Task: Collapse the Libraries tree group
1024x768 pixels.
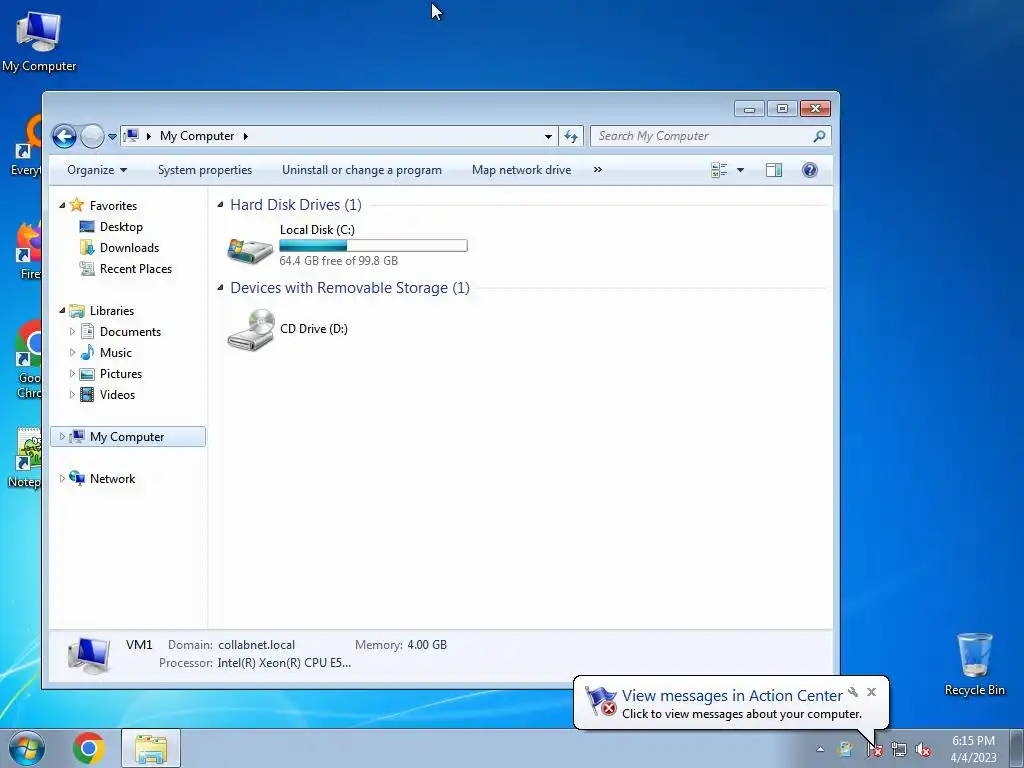Action: (x=62, y=310)
